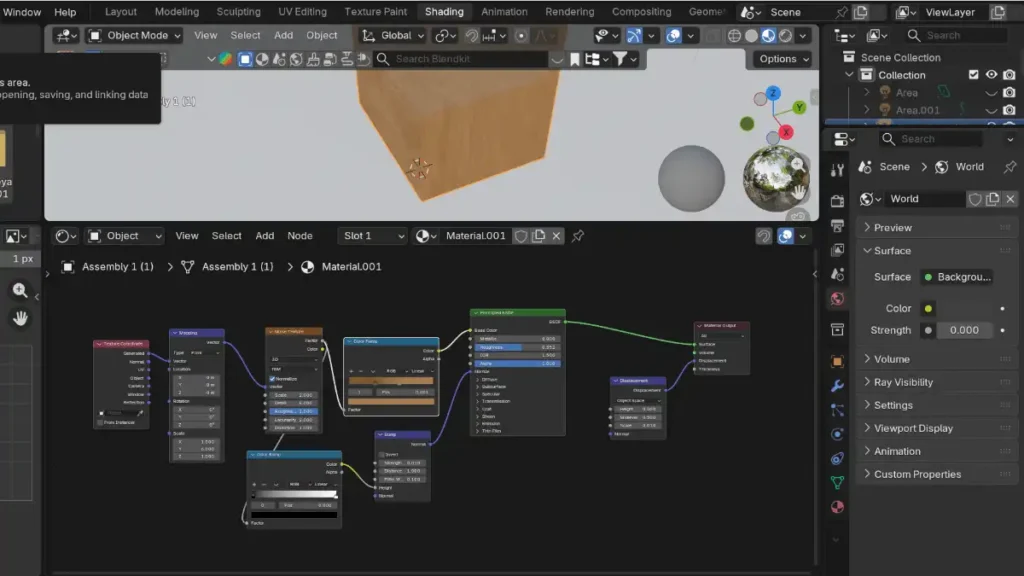The width and height of the screenshot is (1024, 576).
Task: Select the pan hand tool in the side toolbar
Action: [x=20, y=318]
